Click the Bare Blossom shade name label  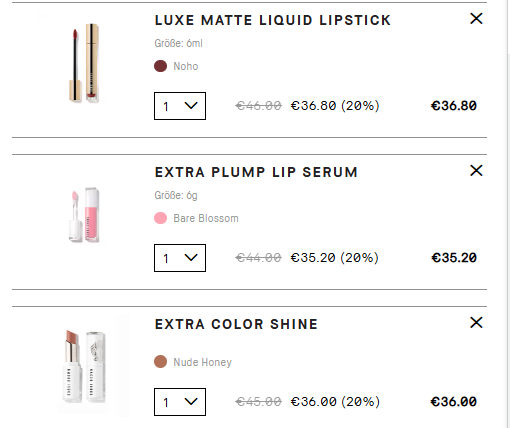point(206,218)
